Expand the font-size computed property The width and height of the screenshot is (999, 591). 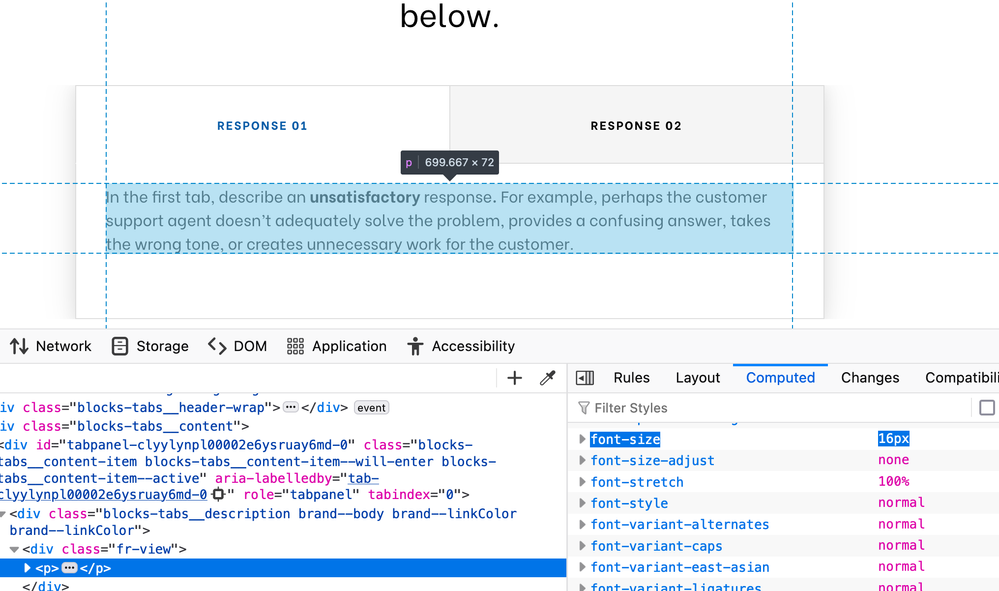[582, 439]
